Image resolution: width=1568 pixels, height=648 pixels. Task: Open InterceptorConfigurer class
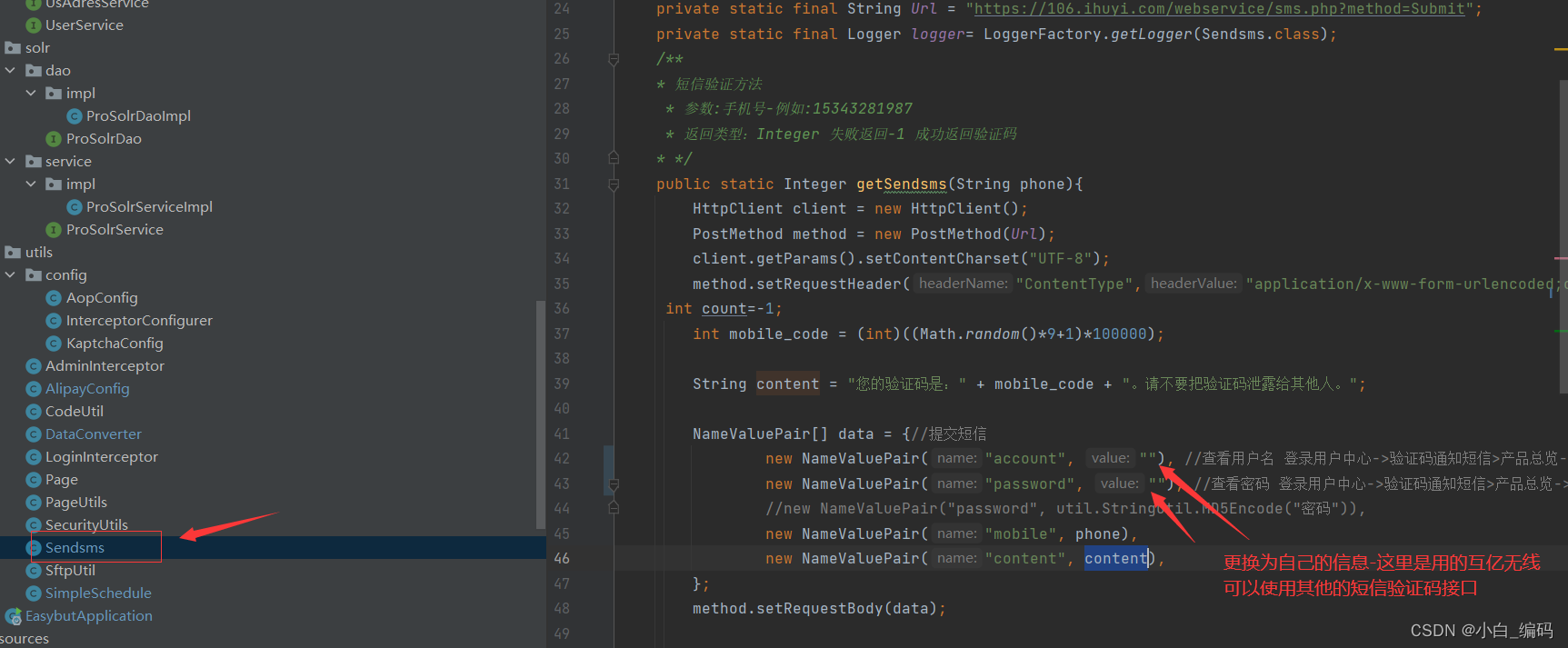click(139, 320)
